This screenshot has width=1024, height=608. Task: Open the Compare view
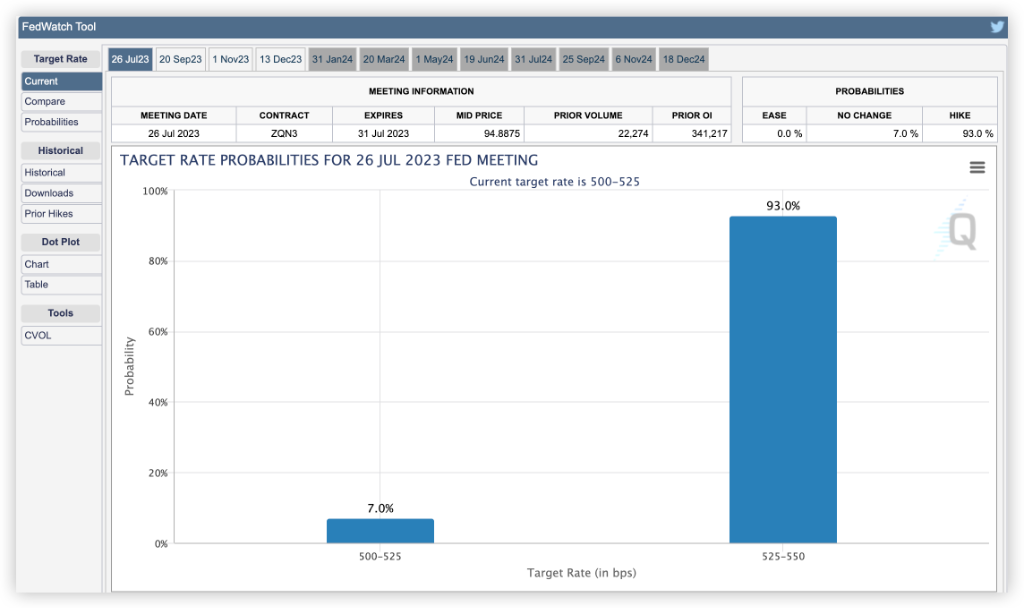pos(61,102)
